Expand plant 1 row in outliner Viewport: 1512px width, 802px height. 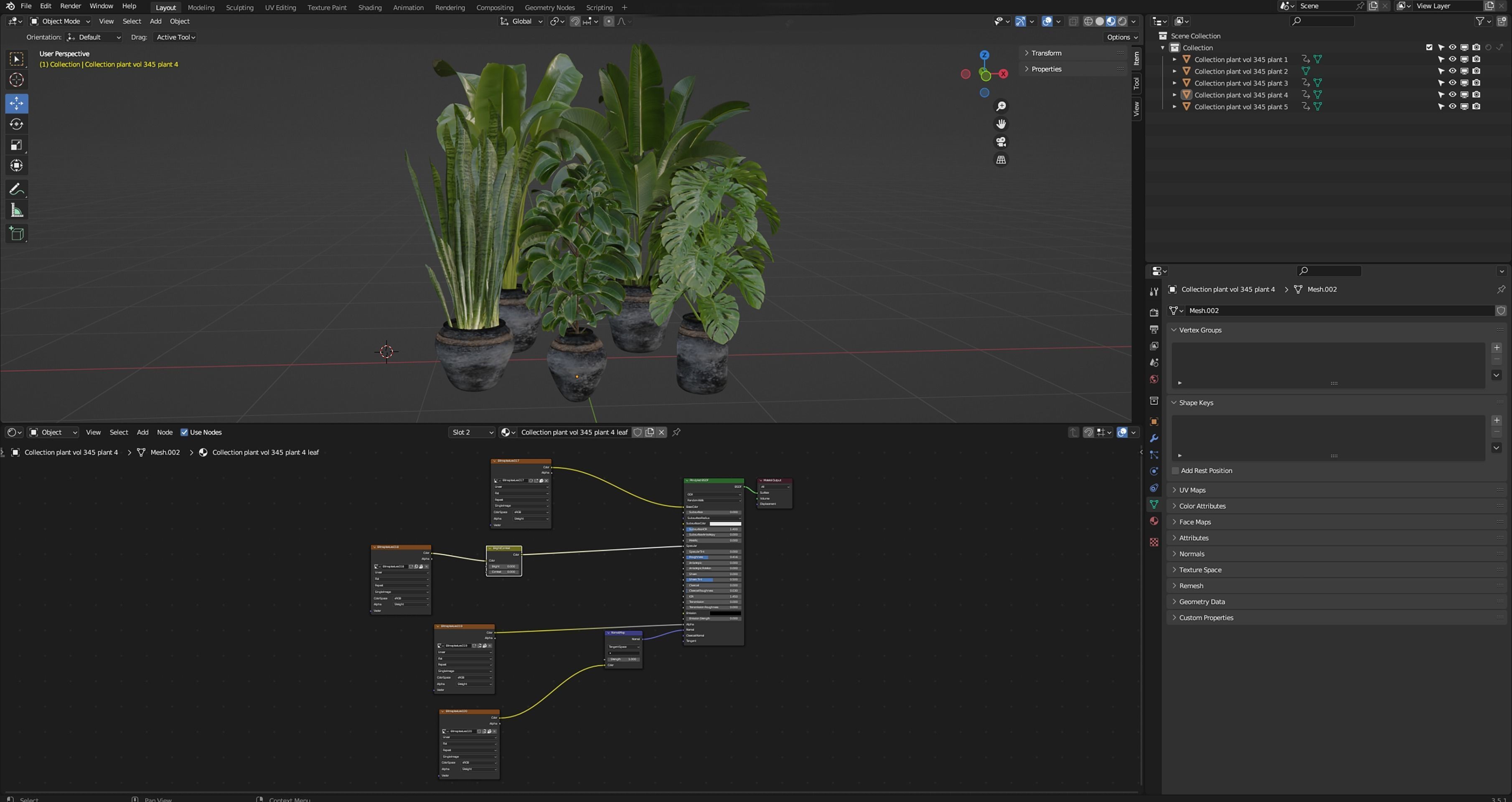(x=1174, y=59)
